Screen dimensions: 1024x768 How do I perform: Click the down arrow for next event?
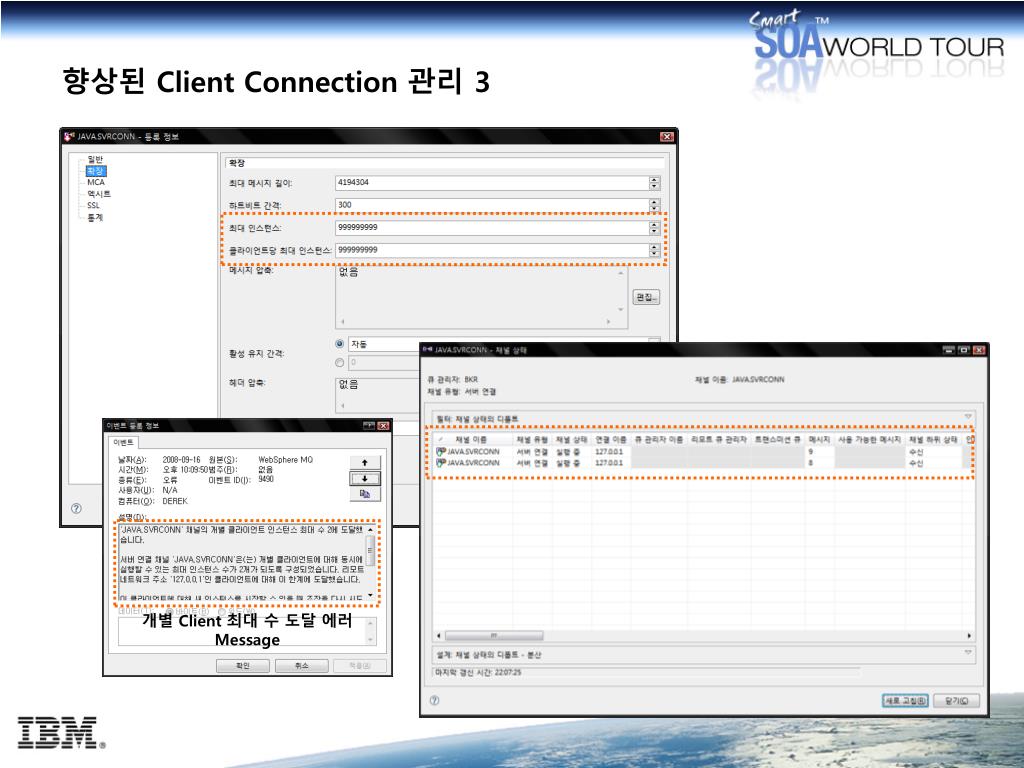364,479
